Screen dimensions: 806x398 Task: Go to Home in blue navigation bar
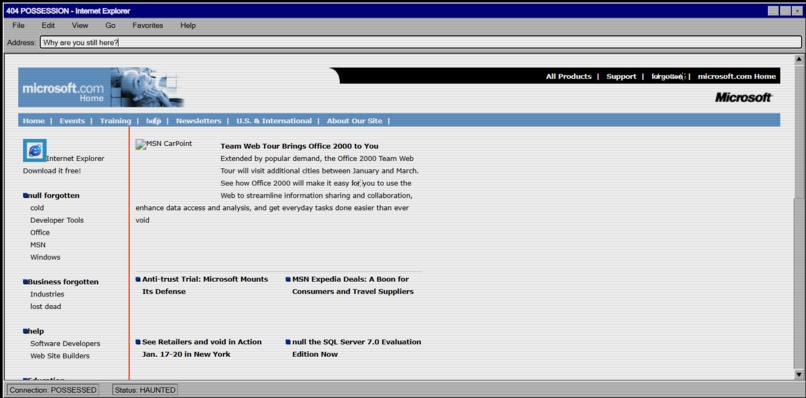click(x=33, y=121)
